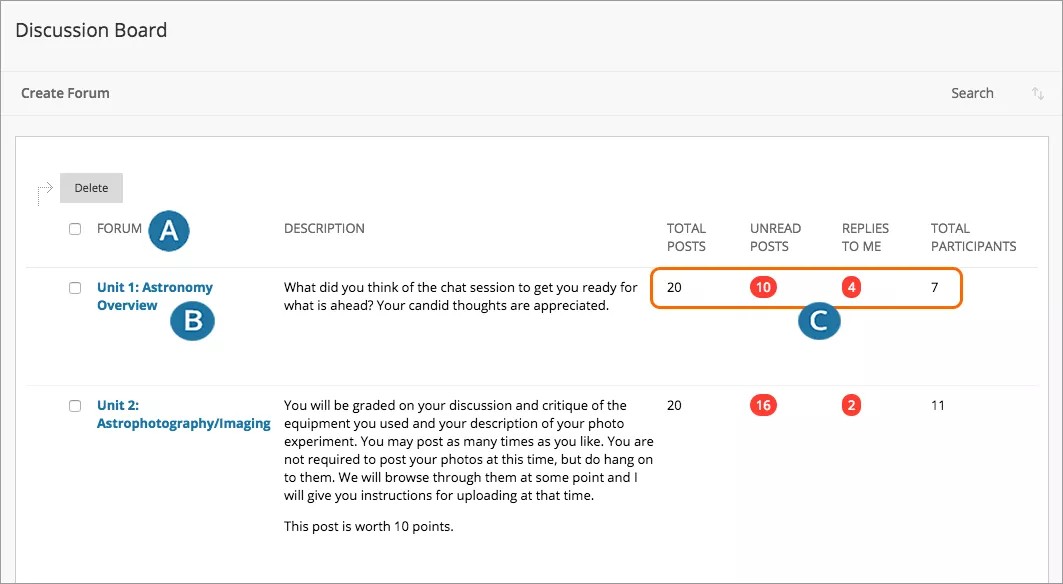Click callout badge A next to Forum header
This screenshot has height=584, width=1063.
(168, 230)
